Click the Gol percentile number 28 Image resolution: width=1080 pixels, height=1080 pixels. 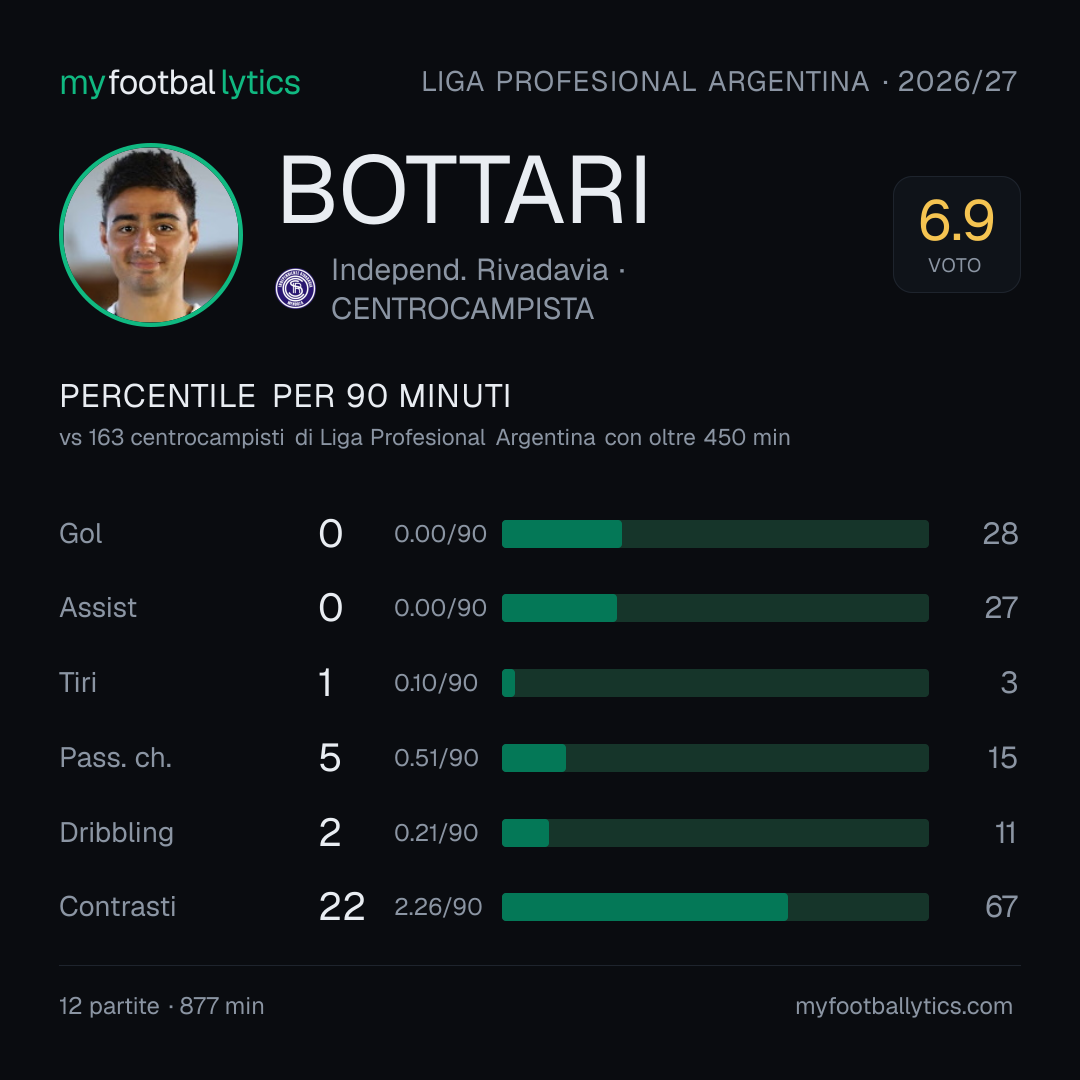pyautogui.click(x=1000, y=534)
